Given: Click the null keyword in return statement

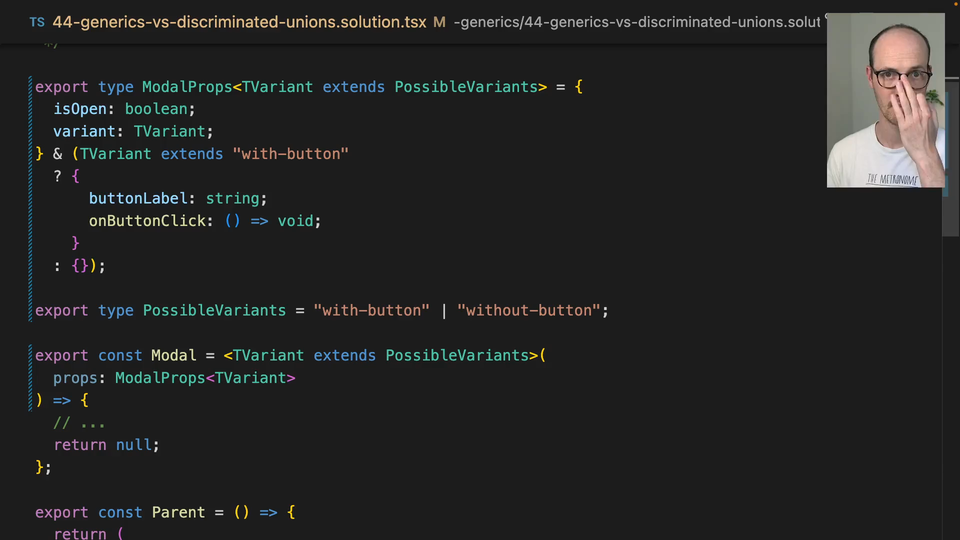Looking at the screenshot, I should click(134, 444).
